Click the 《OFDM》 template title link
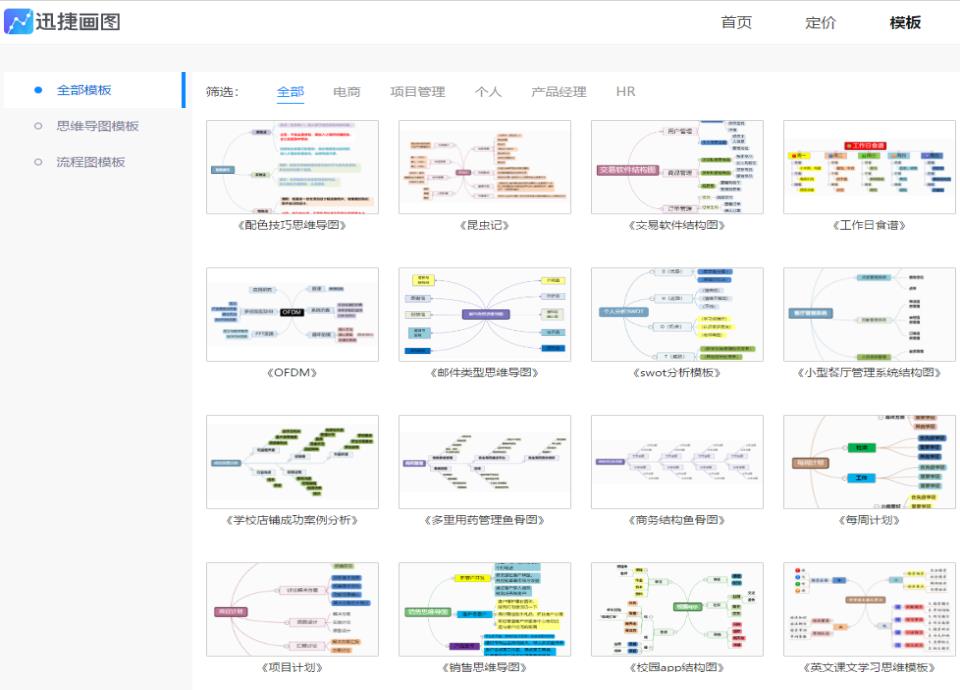Viewport: 960px width, 690px height. pyautogui.click(x=292, y=373)
